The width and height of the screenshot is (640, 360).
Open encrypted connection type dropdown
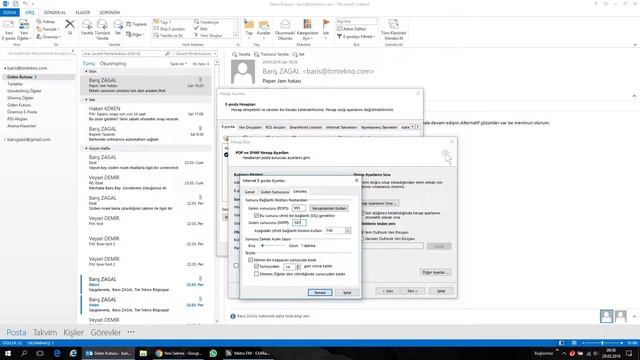click(x=348, y=231)
